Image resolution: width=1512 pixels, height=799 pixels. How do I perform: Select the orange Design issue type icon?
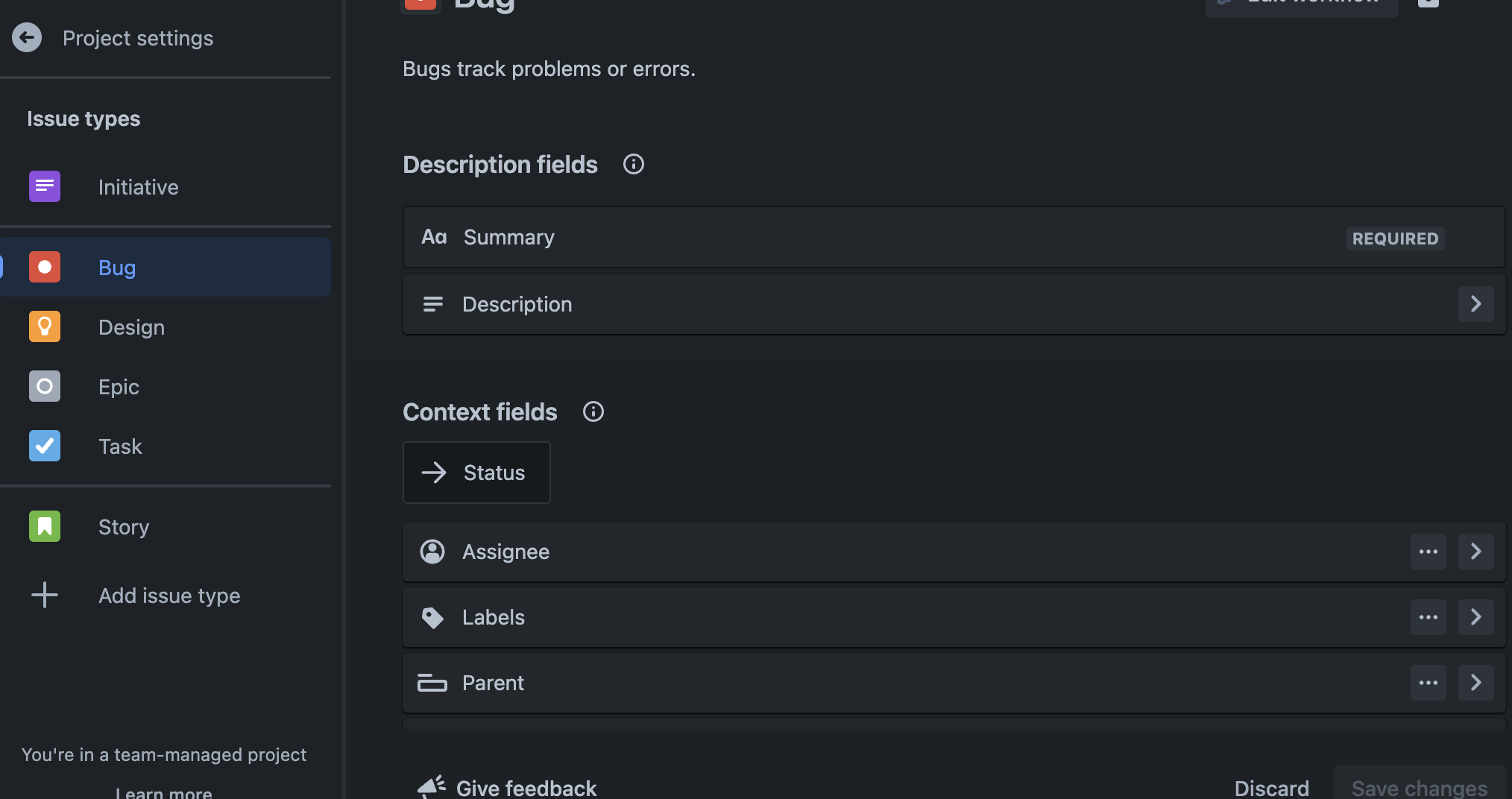(45, 326)
